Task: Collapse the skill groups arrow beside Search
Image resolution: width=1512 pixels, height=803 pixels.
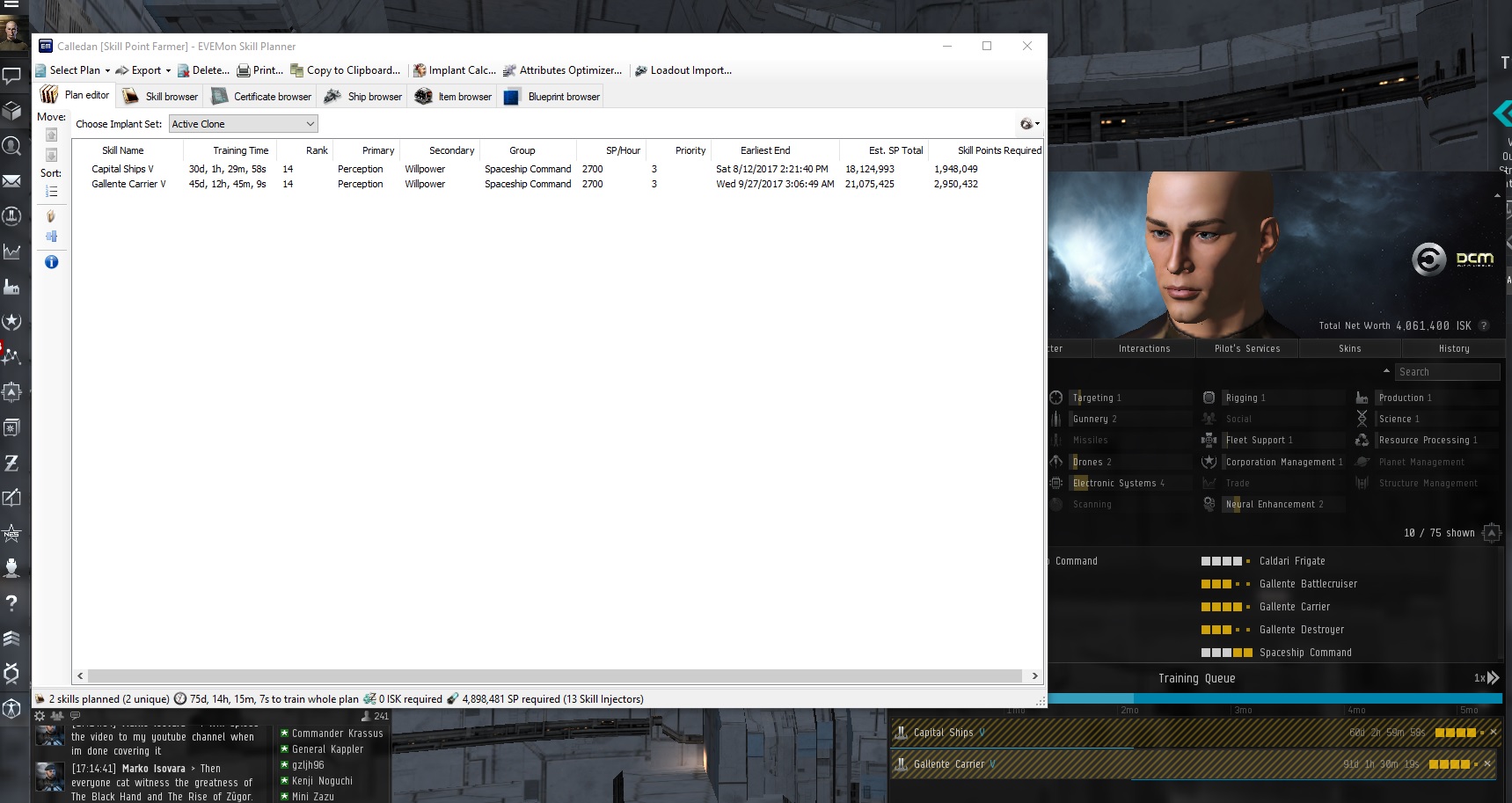Action: [1386, 371]
